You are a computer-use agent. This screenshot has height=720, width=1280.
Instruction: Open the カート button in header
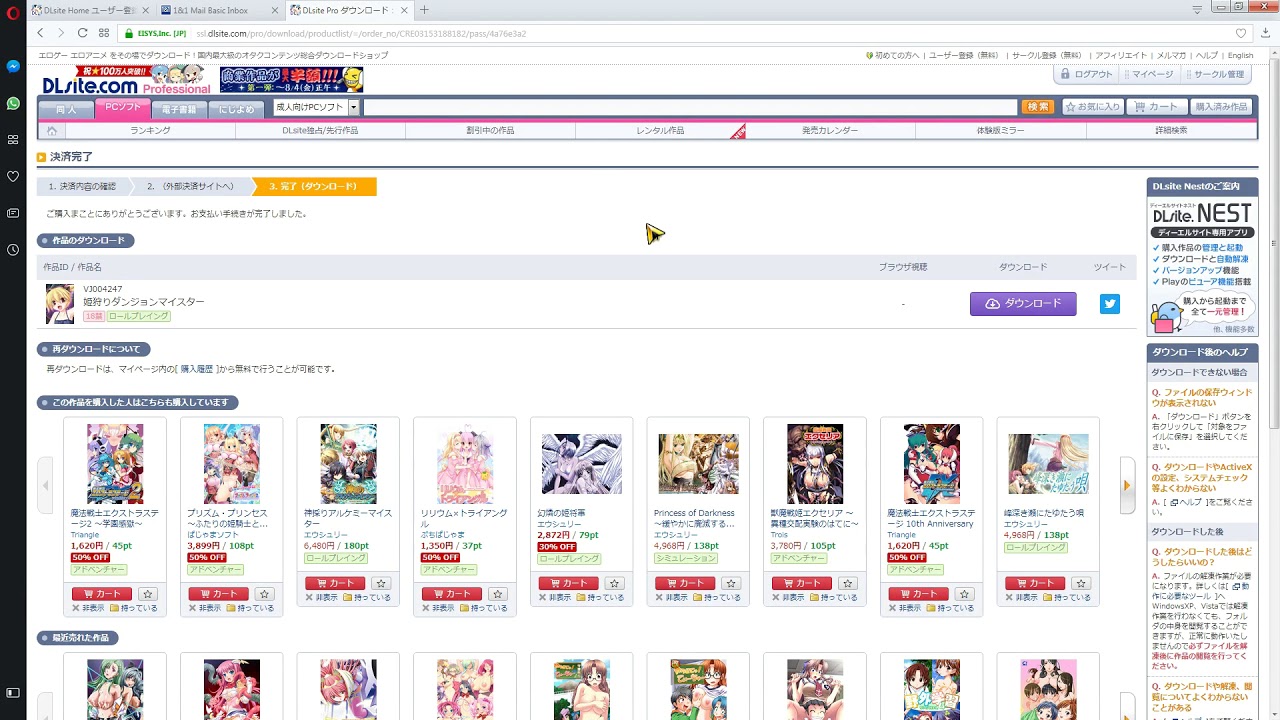tap(1156, 107)
